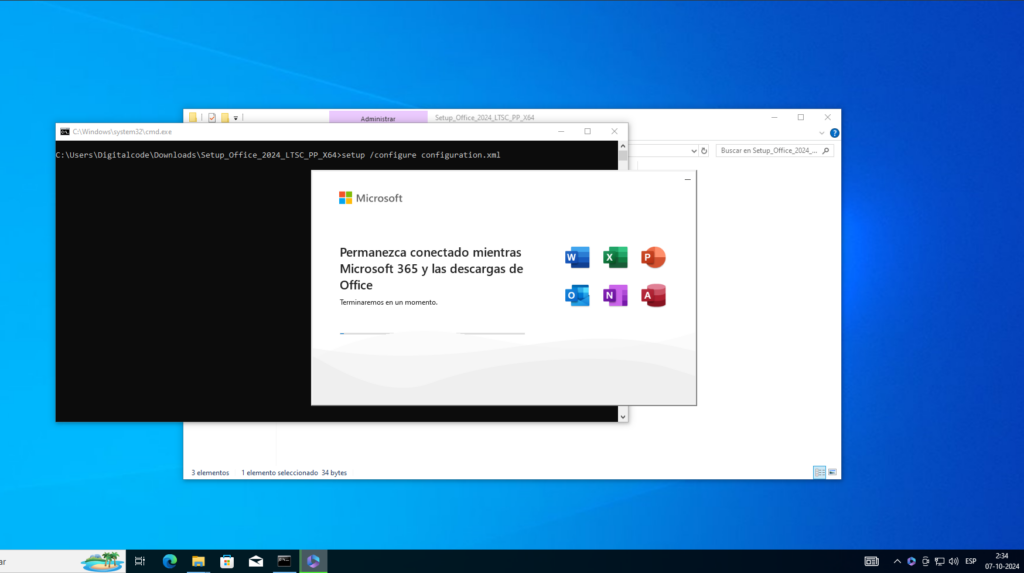Open the Quick Access Toolbar customize dropdown
1024x573 pixels.
[x=236, y=117]
